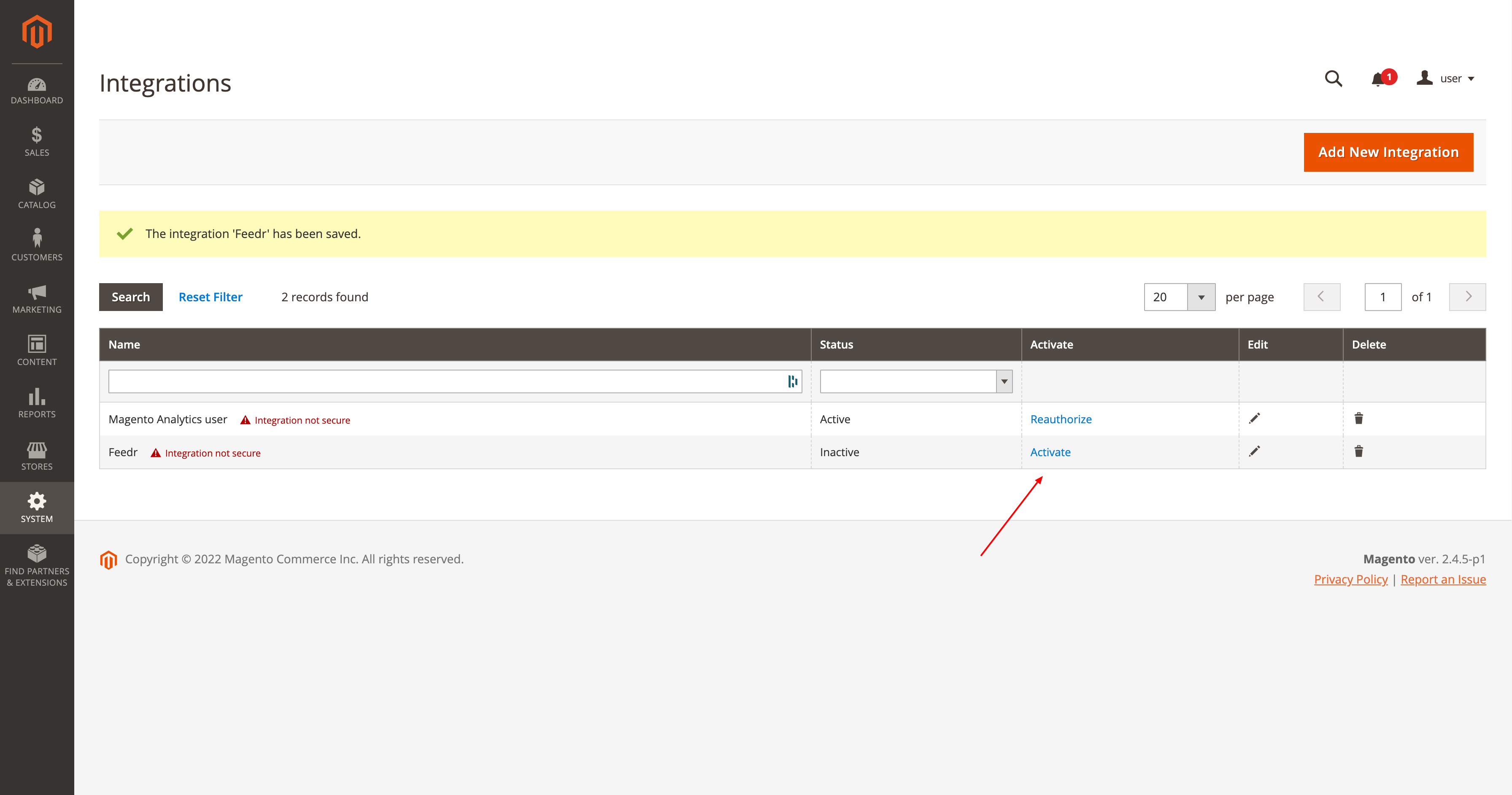Image resolution: width=1512 pixels, height=795 pixels.
Task: Expand the user account dropdown
Action: tap(1445, 78)
